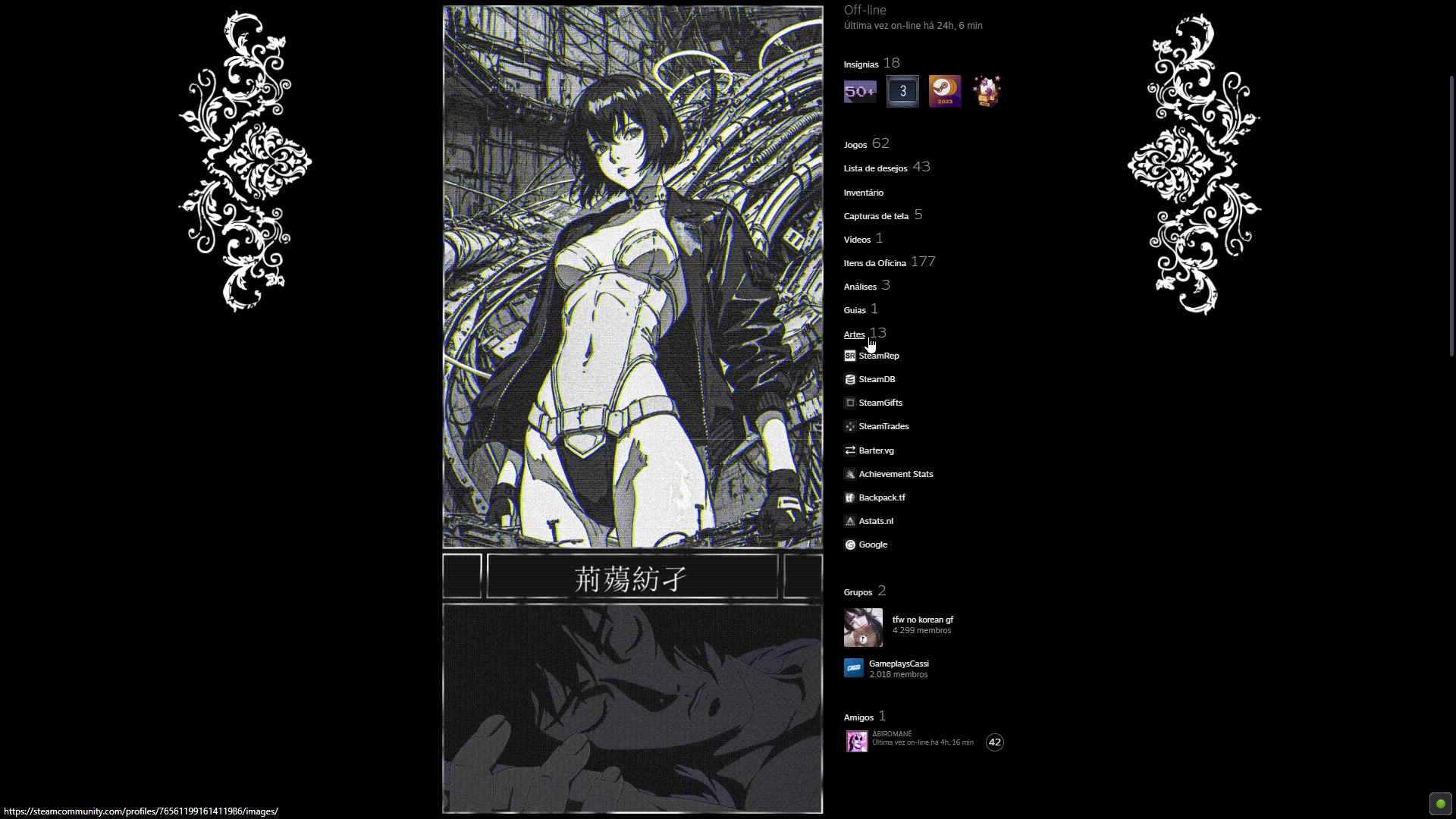Open the SteamDB icon link
This screenshot has width=1456, height=819.
(x=849, y=379)
